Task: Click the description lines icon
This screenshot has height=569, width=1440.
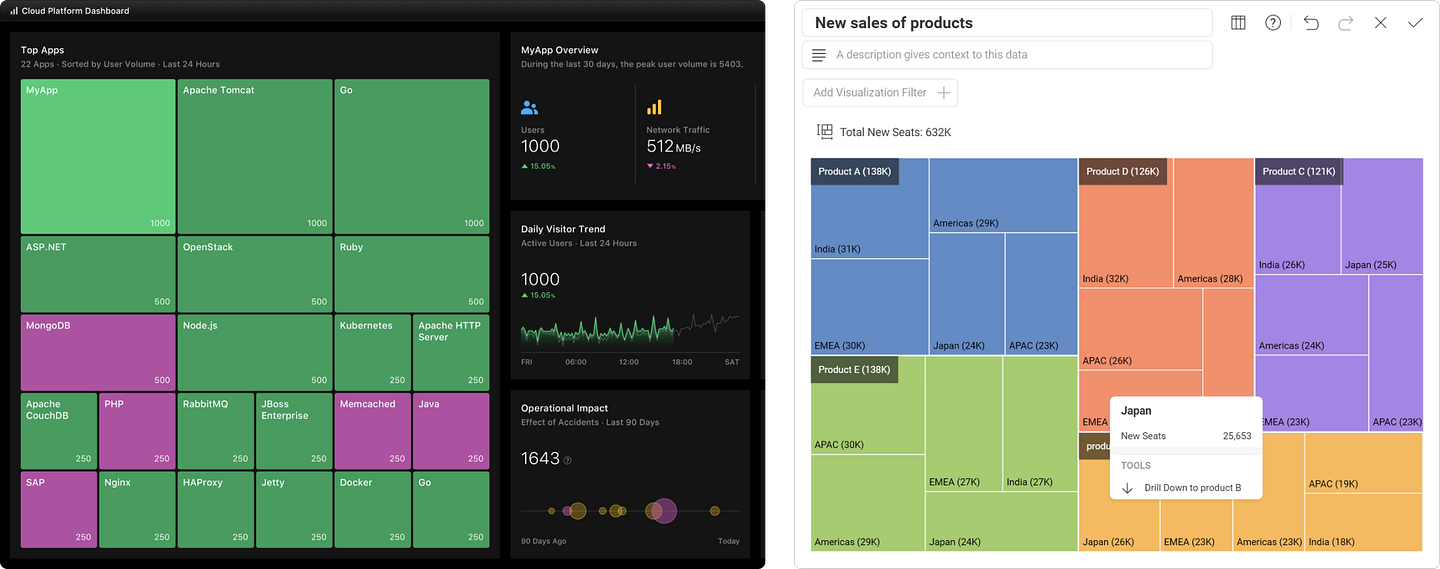Action: click(x=819, y=55)
